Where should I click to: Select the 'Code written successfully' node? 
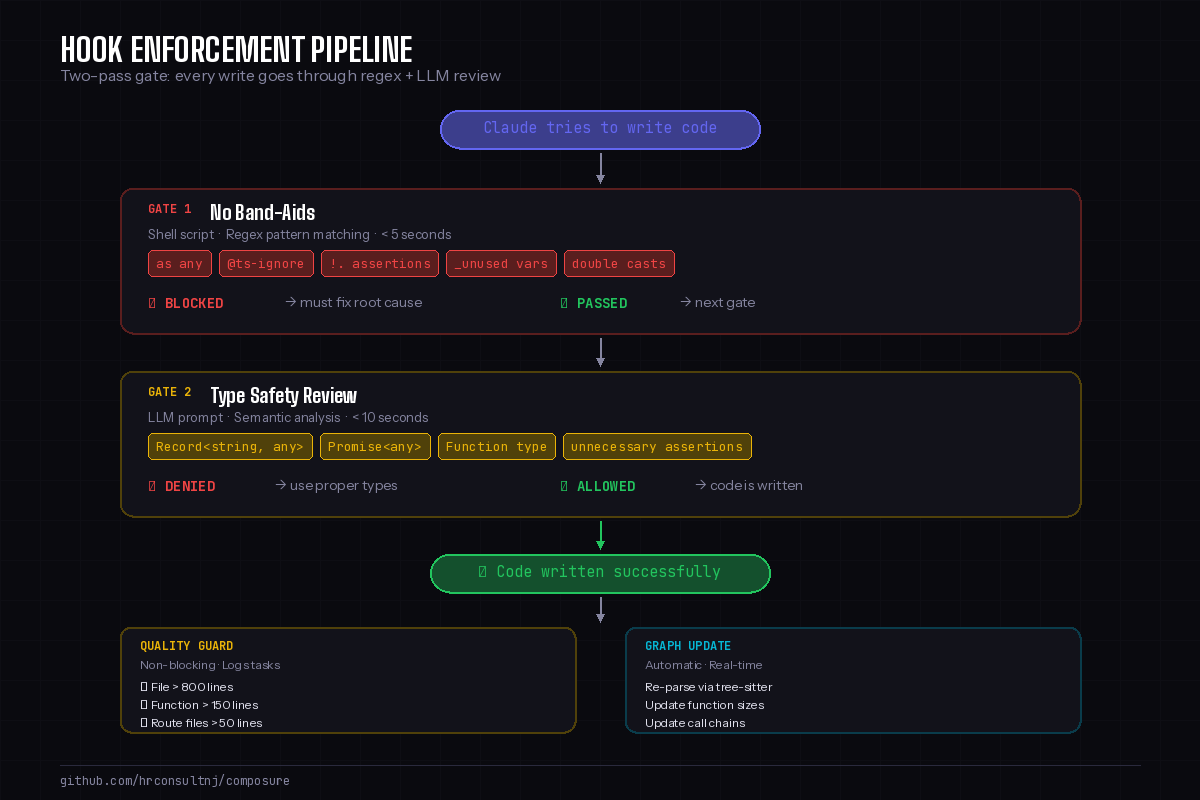click(x=600, y=572)
